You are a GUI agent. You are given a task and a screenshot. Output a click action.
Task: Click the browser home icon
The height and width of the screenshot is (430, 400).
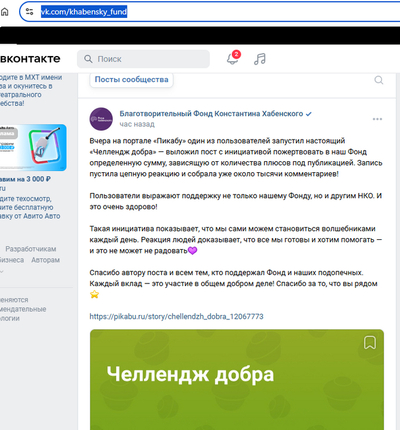tap(4, 12)
